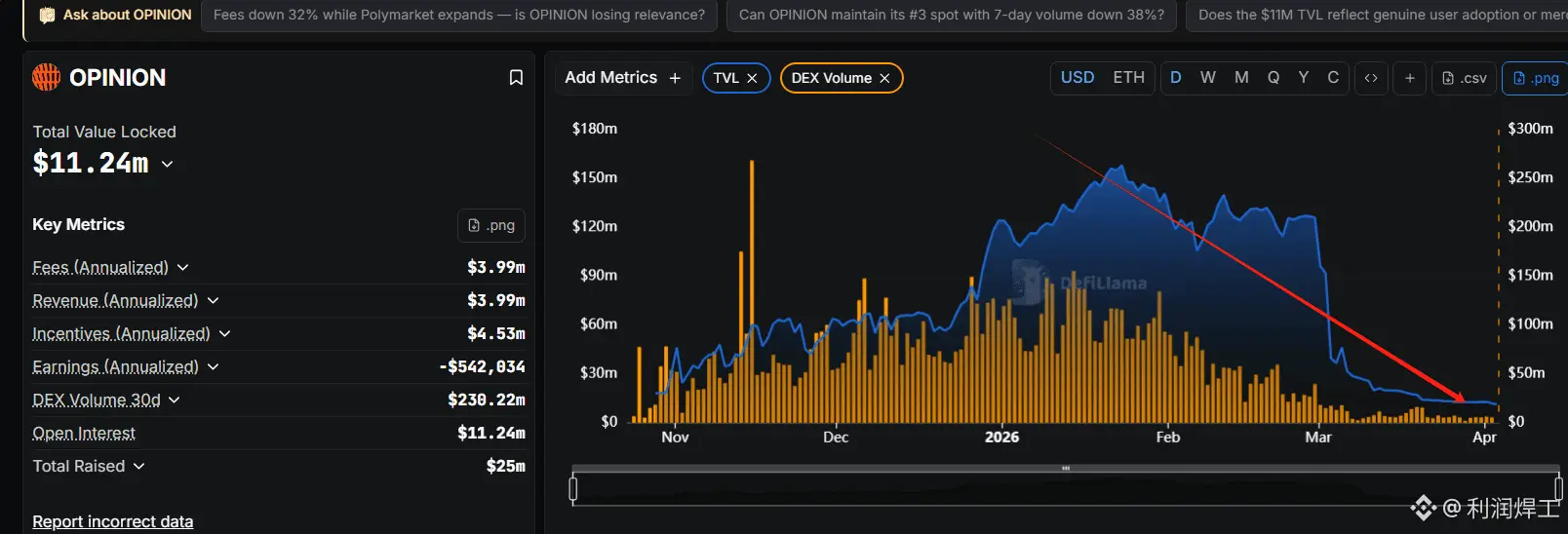Click the 2026 axis label
Screen dimensions: 1568x534
point(1001,438)
